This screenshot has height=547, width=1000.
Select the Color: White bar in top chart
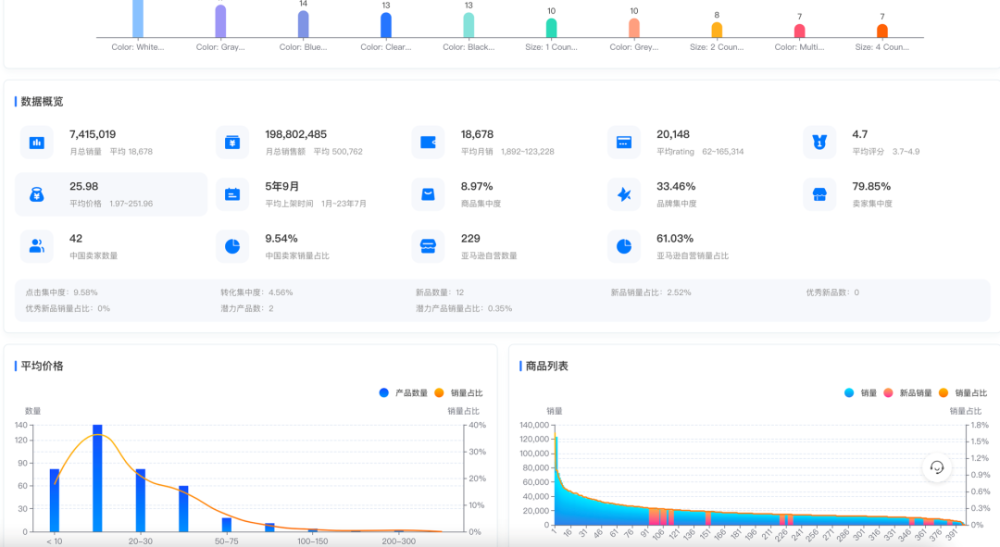tap(138, 18)
